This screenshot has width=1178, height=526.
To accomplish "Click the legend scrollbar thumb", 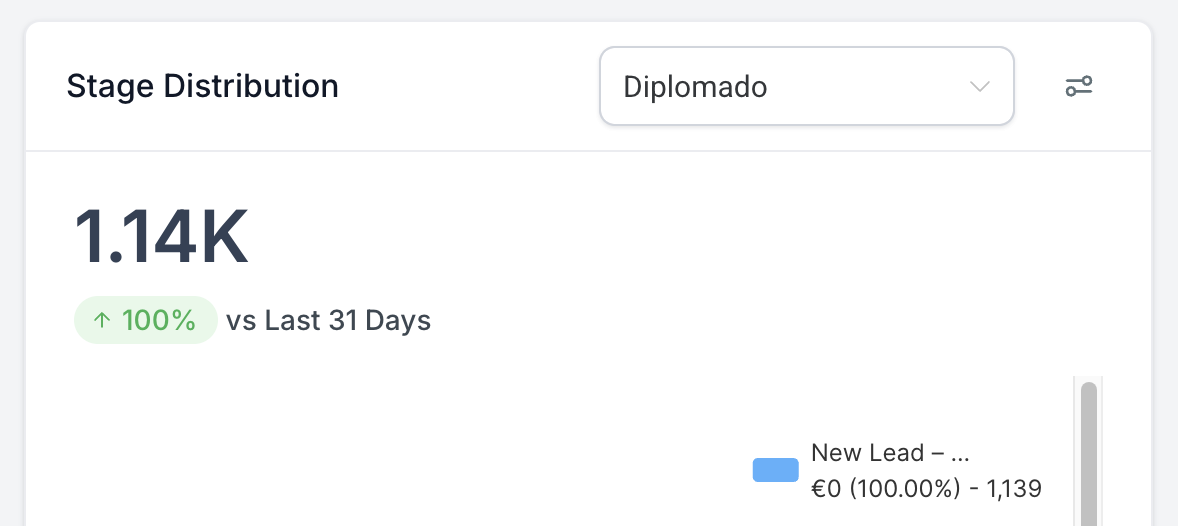I will [x=1089, y=450].
